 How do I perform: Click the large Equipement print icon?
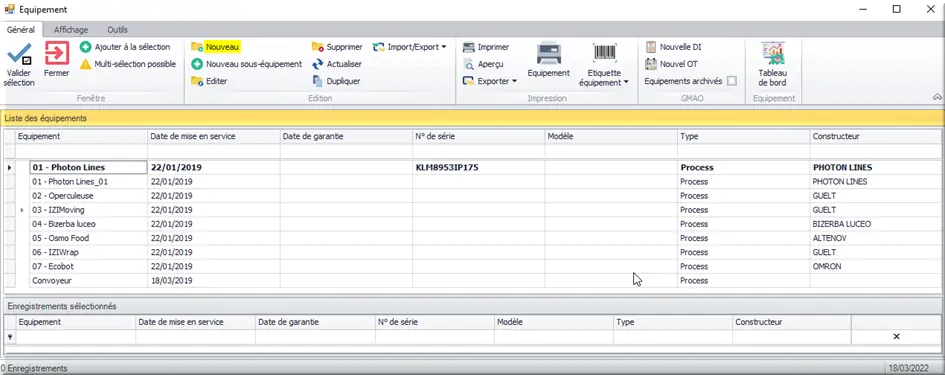pos(548,54)
